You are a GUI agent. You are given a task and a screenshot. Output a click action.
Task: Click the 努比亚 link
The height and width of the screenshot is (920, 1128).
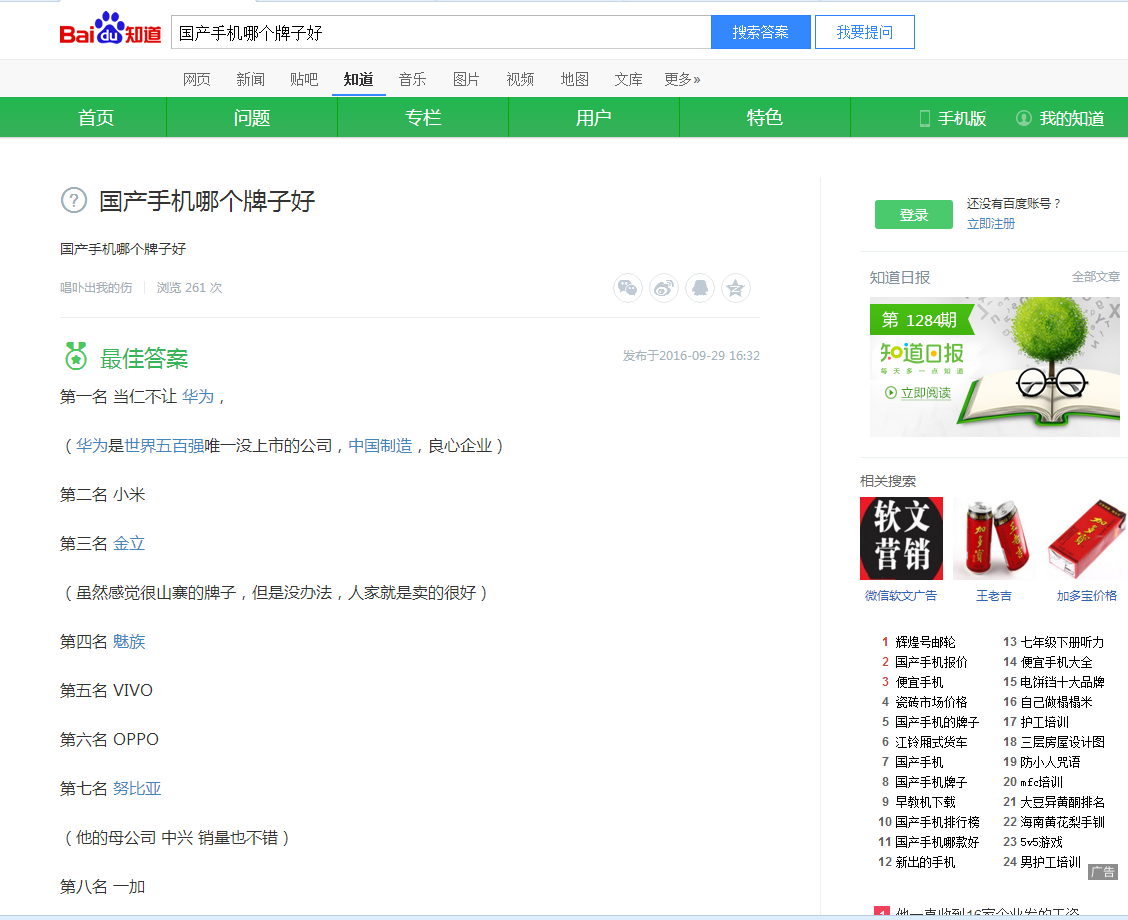click(x=137, y=788)
